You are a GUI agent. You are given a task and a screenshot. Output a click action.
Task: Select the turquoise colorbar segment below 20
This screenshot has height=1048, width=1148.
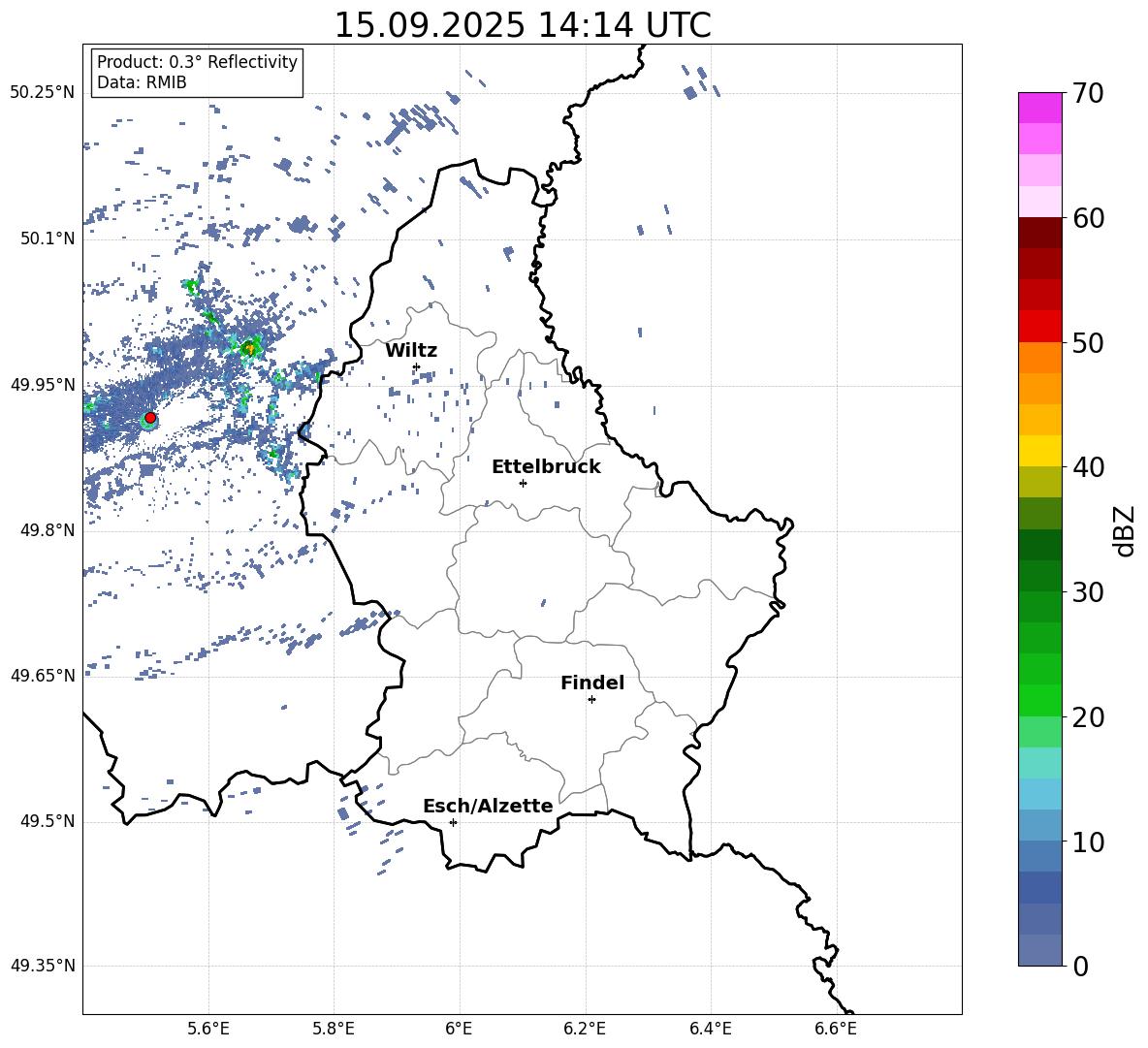1040,763
